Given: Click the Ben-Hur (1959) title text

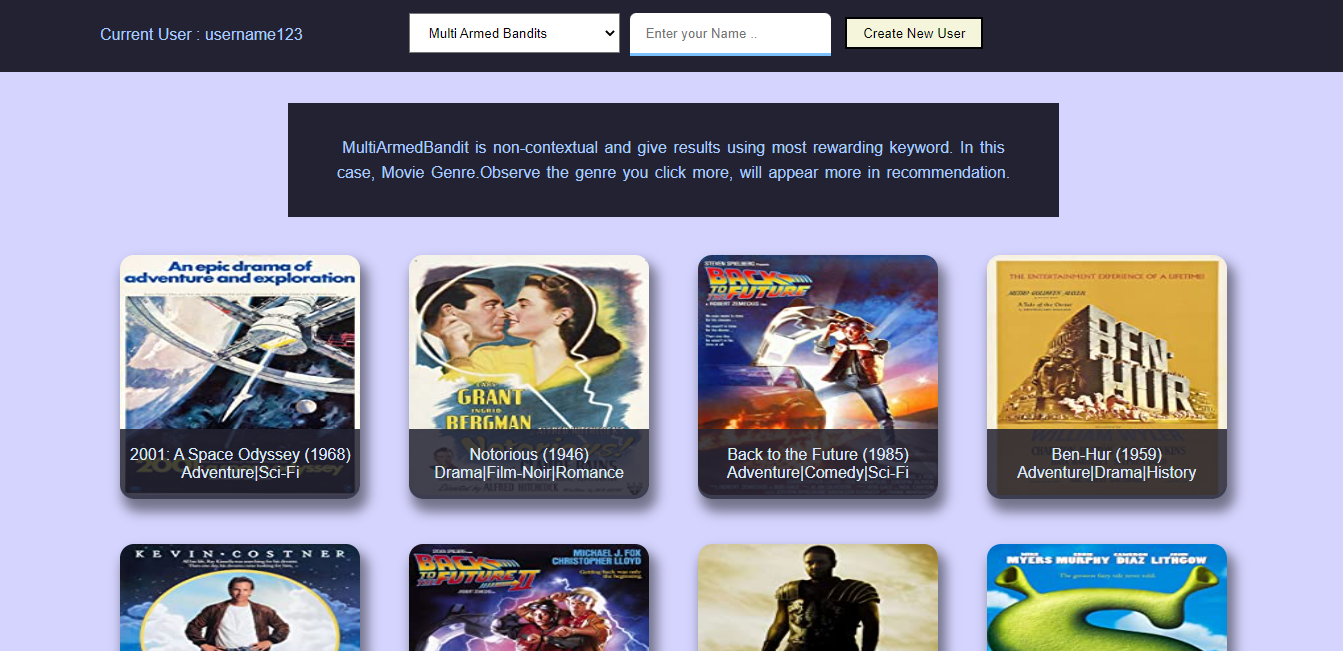Looking at the screenshot, I should [1107, 454].
